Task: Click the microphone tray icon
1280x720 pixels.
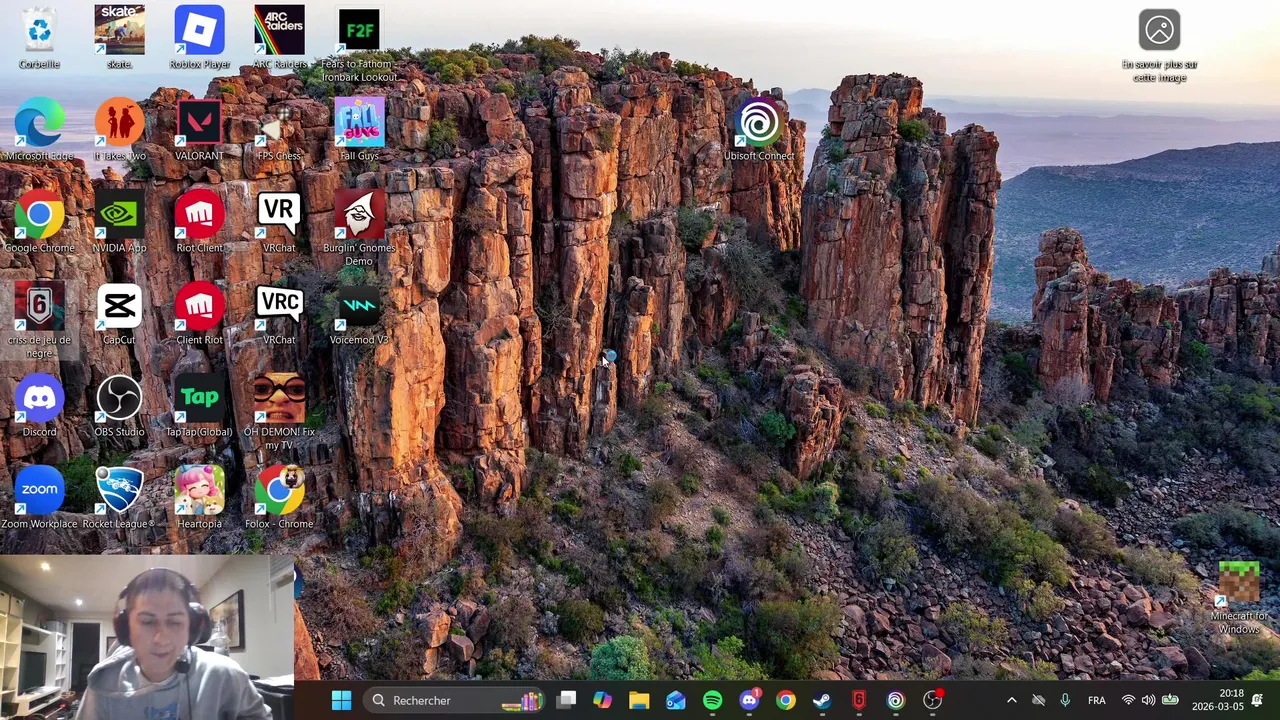Action: (x=1065, y=700)
